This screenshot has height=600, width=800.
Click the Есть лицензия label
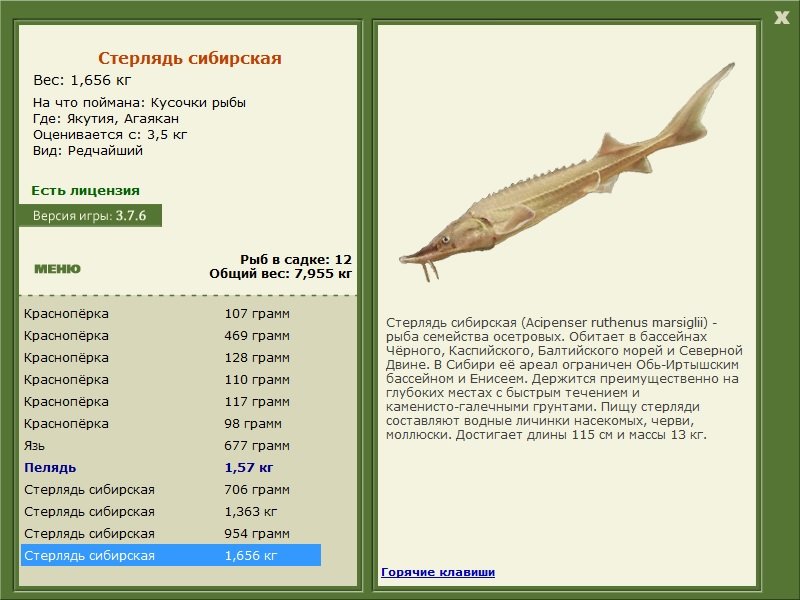(85, 190)
